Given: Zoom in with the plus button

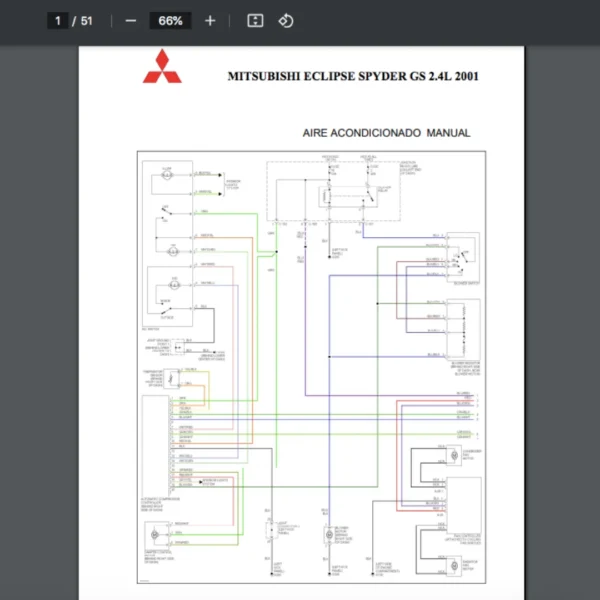Looking at the screenshot, I should tap(209, 21).
